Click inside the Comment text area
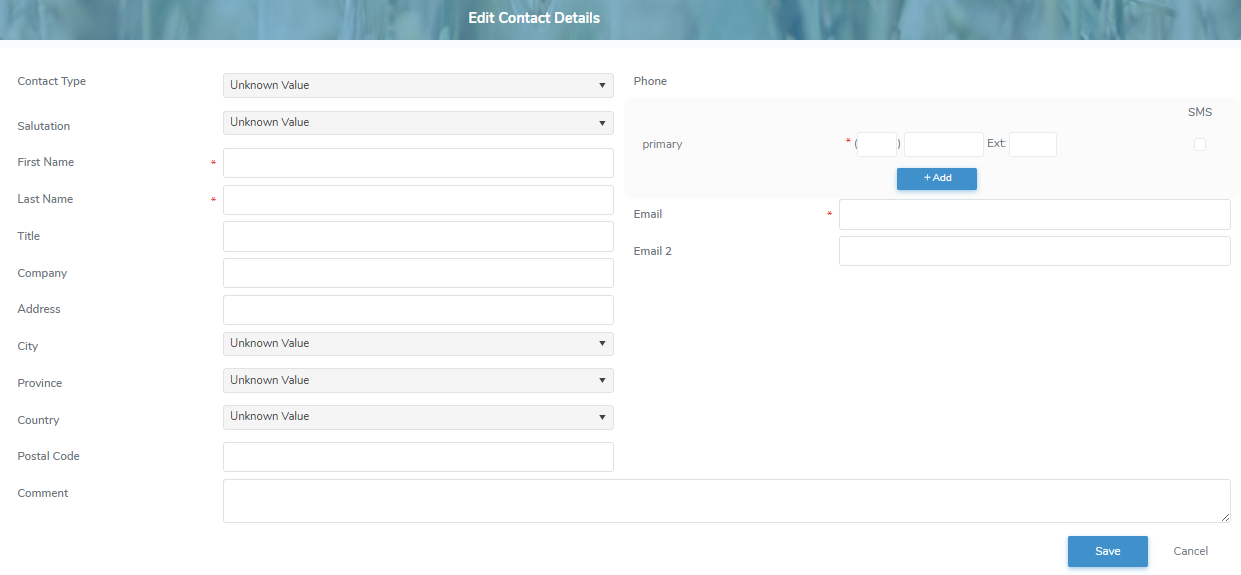 pyautogui.click(x=726, y=500)
